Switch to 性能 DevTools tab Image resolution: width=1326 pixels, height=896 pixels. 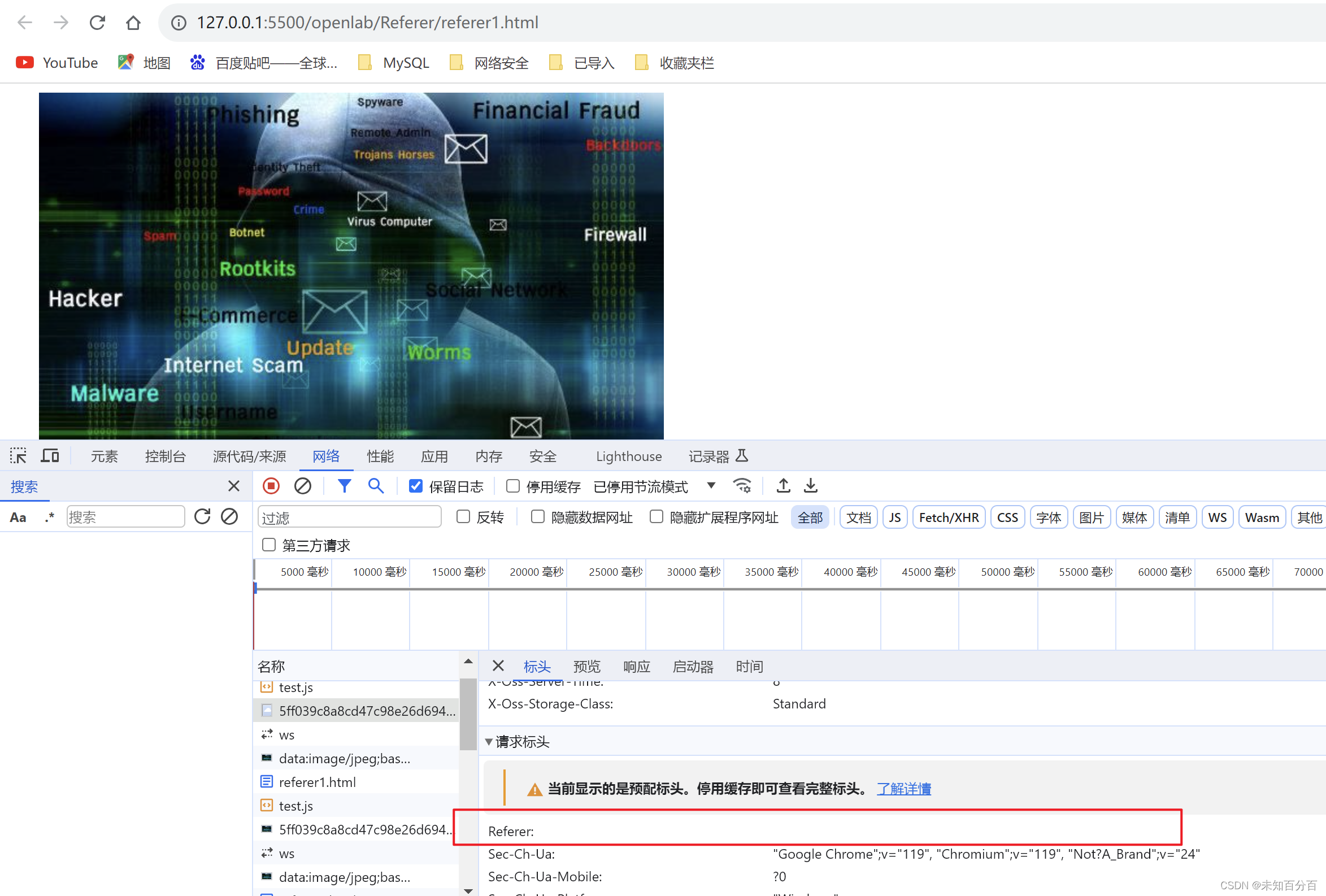coord(380,456)
